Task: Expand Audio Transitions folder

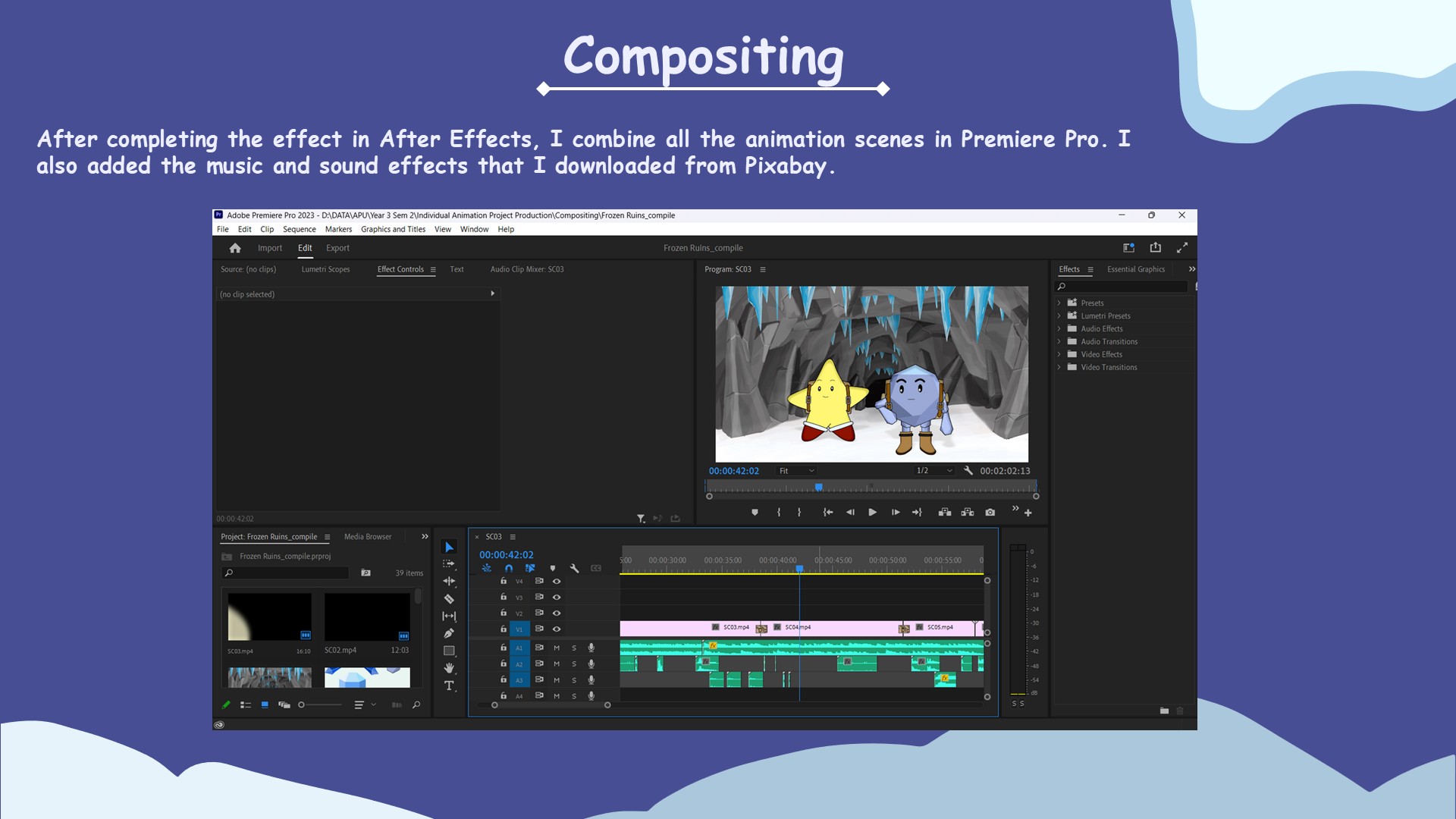Action: [x=1059, y=342]
